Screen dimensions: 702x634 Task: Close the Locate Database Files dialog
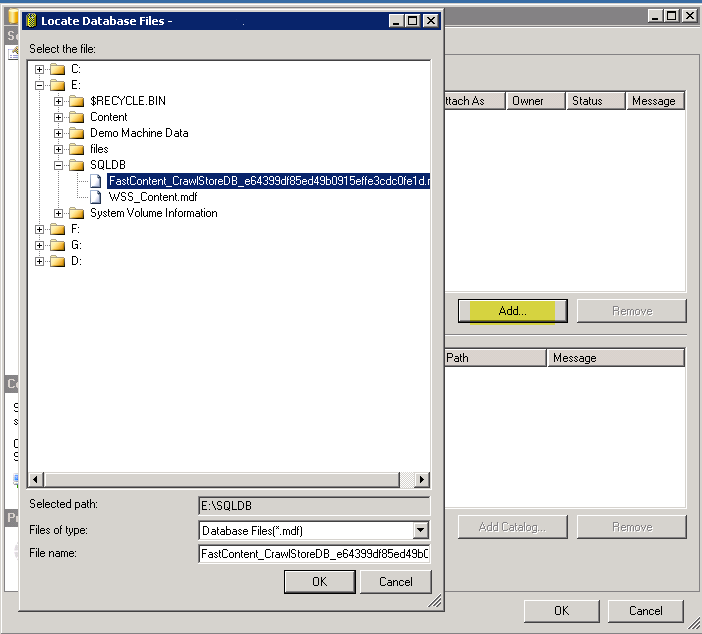tap(431, 21)
